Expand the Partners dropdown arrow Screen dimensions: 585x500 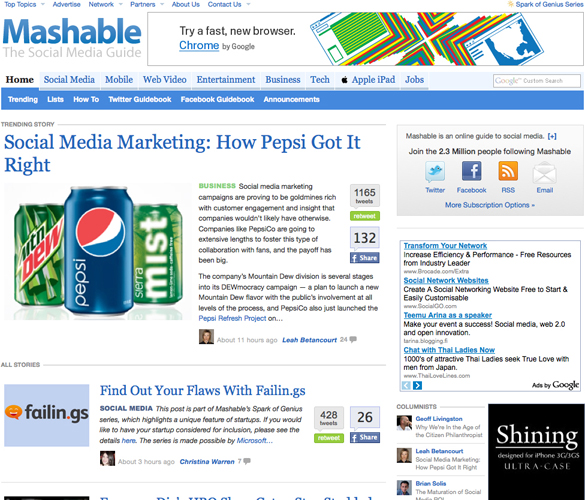(x=162, y=4)
